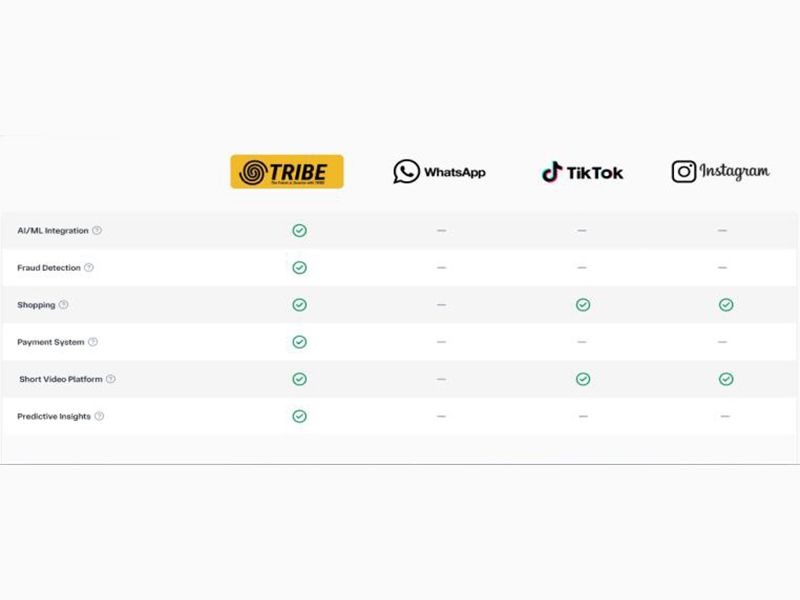800x600 pixels.
Task: Click the TikTok logo
Action: coord(582,172)
